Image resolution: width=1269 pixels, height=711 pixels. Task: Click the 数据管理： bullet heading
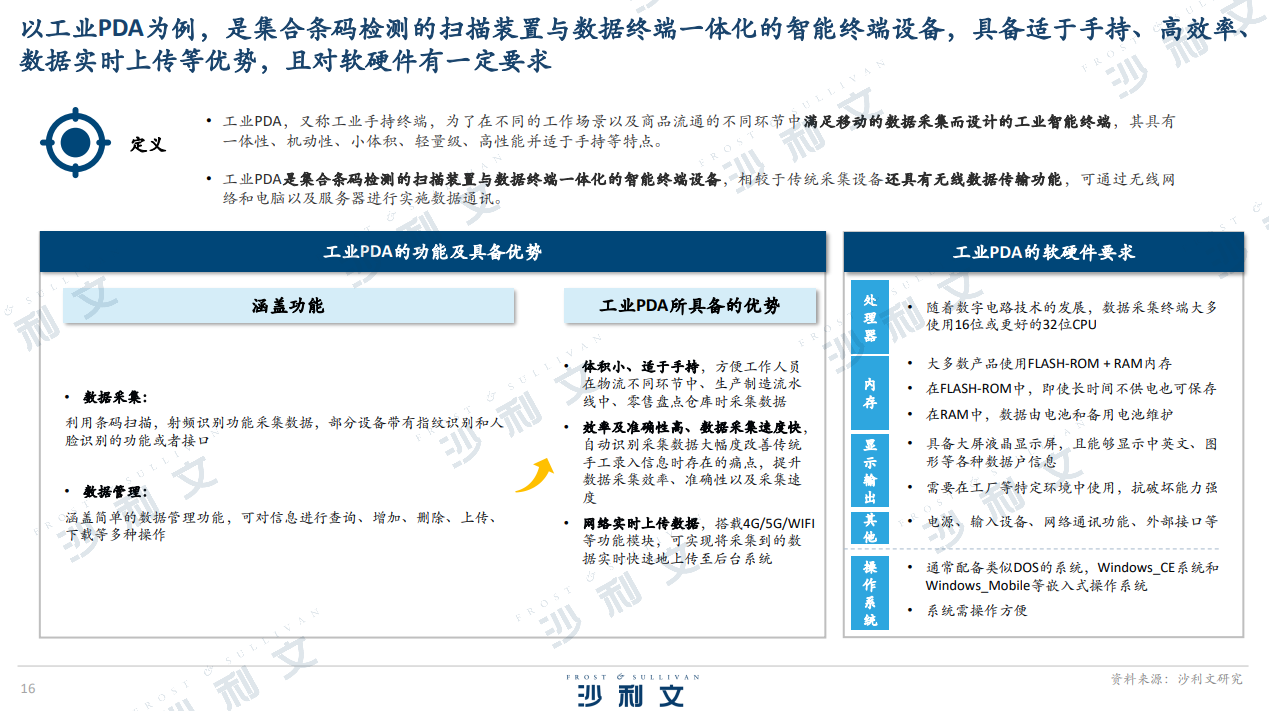(115, 492)
